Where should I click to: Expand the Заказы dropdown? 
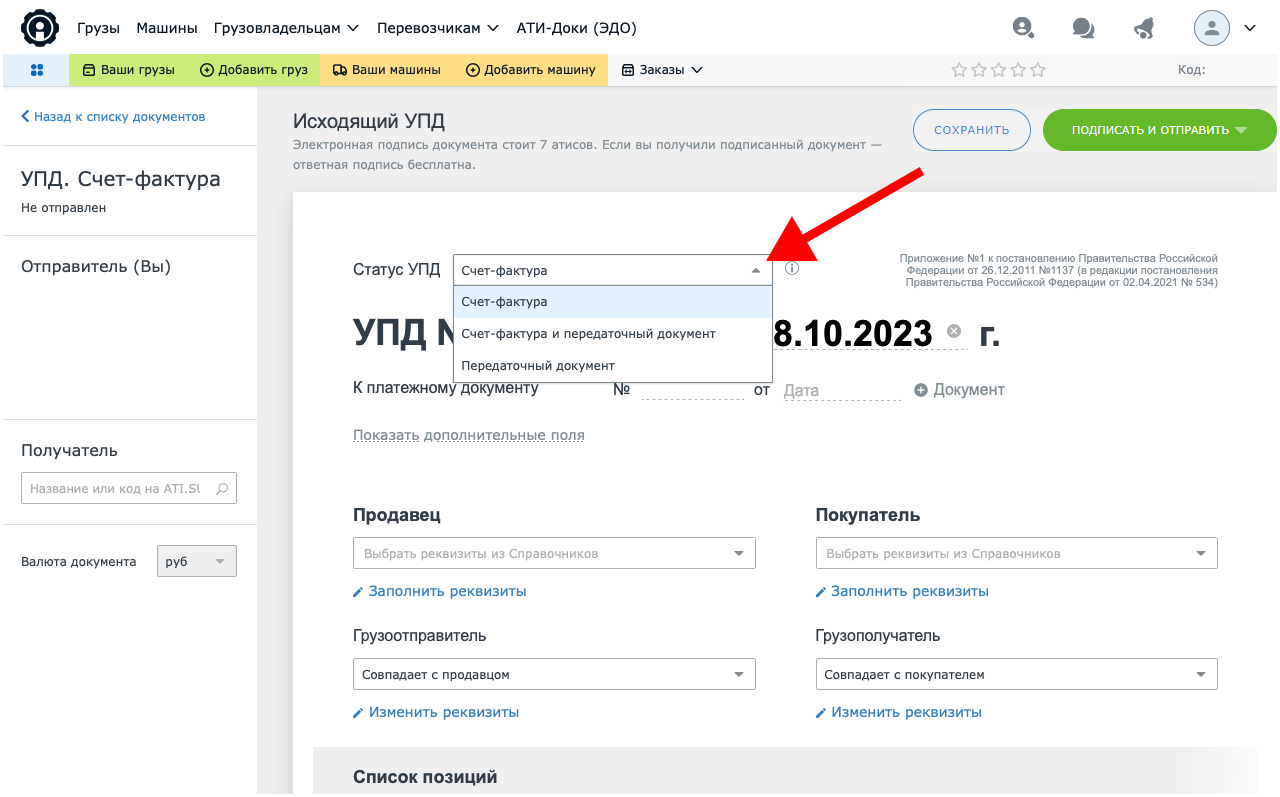662,70
